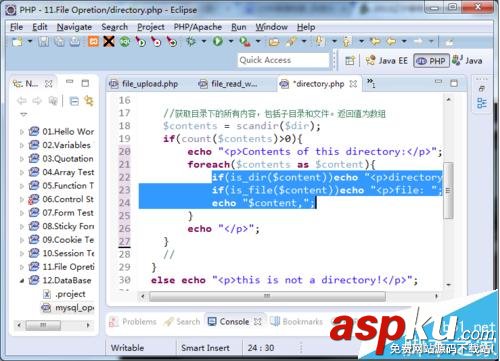
Task: Open the Navigate menu
Action: 74,27
